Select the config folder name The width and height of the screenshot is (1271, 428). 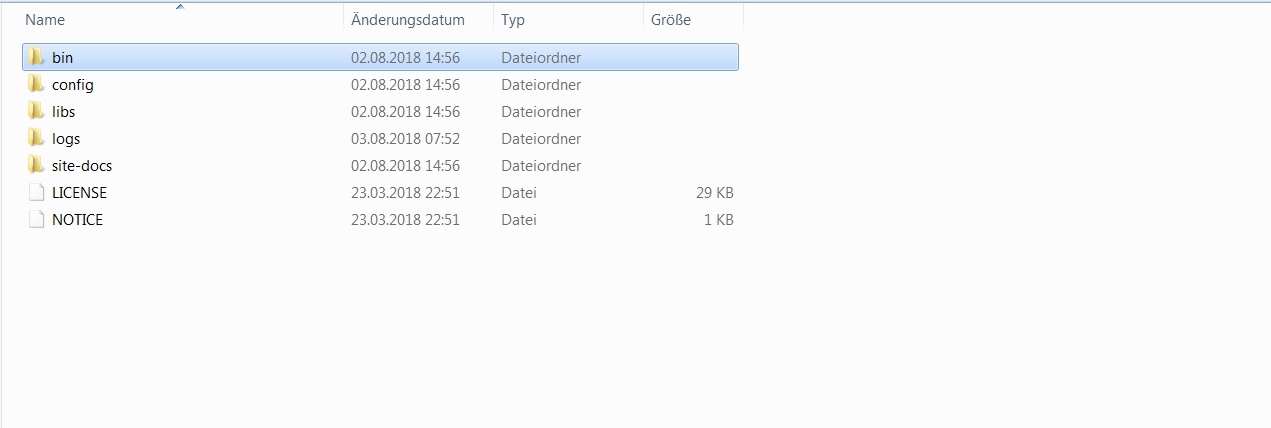coord(73,85)
